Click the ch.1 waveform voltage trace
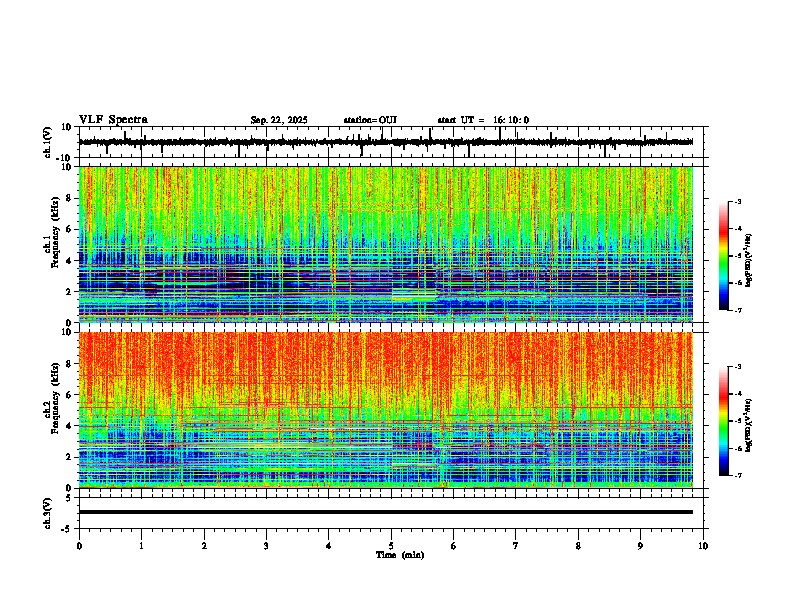Screen dimensions: 792x612 click(386, 142)
